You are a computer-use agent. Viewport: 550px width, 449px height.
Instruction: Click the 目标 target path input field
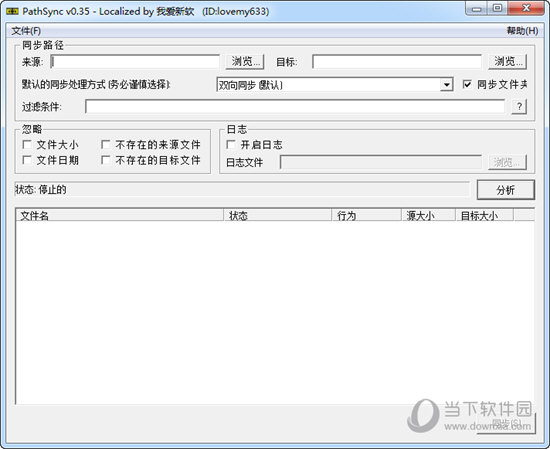click(397, 62)
